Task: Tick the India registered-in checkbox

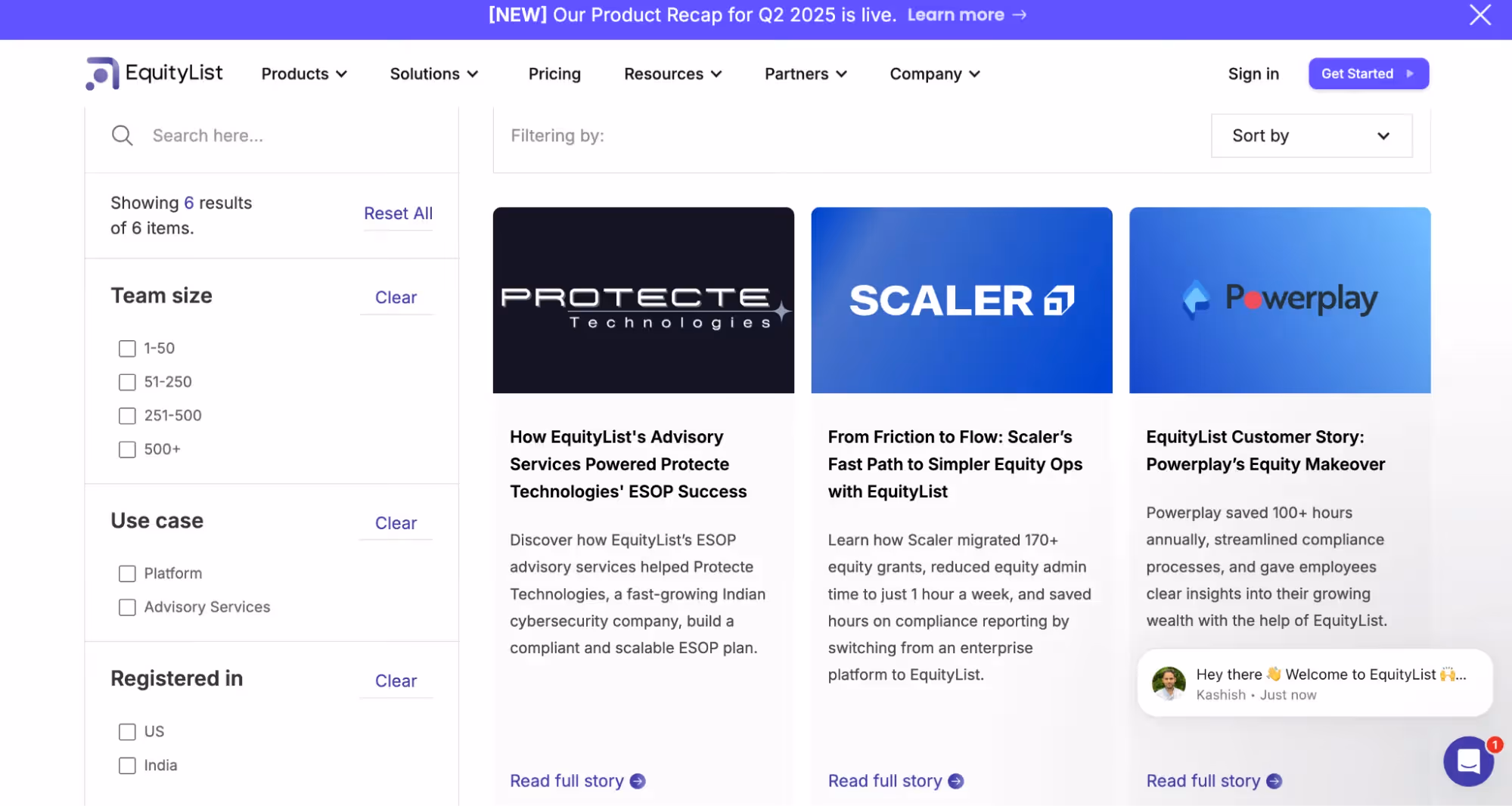Action: click(127, 765)
